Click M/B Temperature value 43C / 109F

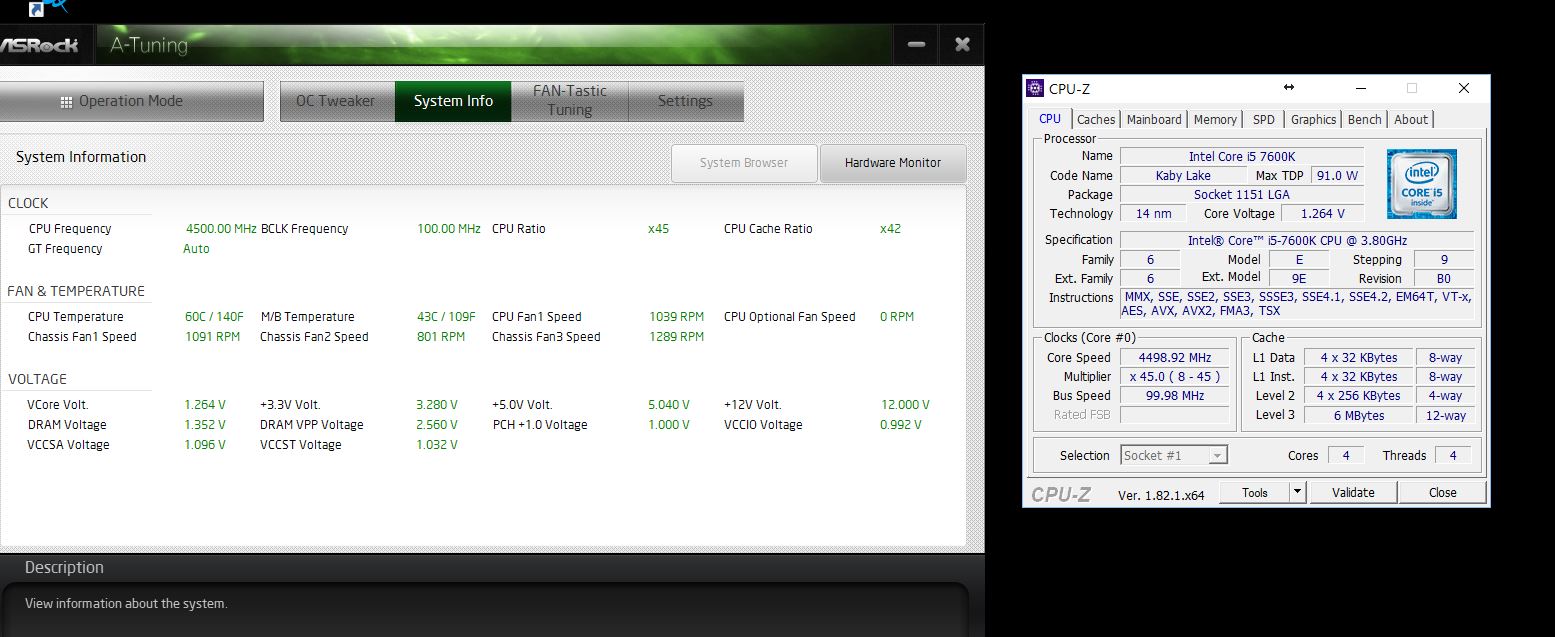point(446,316)
